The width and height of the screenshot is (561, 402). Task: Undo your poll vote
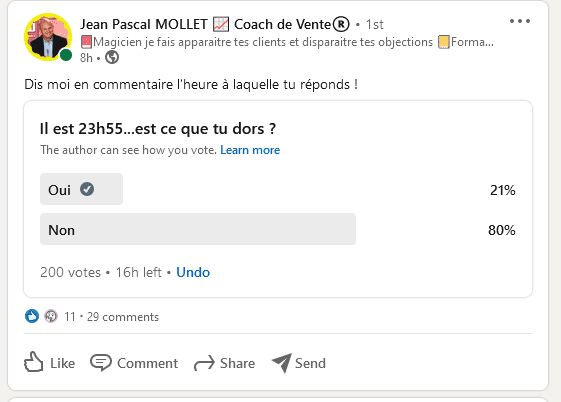(193, 272)
